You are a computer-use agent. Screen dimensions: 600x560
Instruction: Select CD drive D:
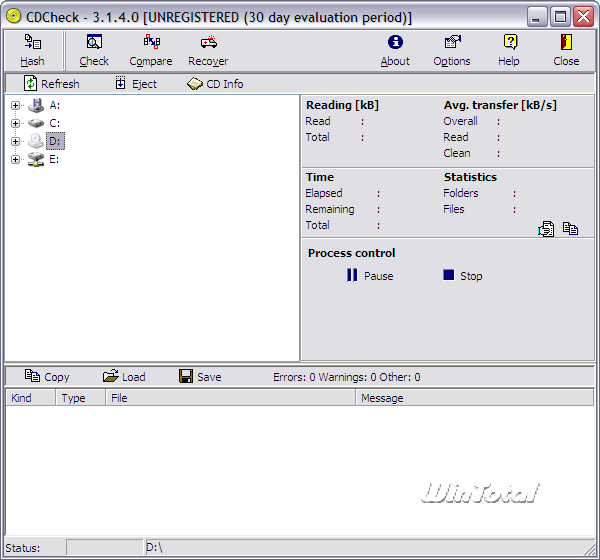tap(55, 141)
